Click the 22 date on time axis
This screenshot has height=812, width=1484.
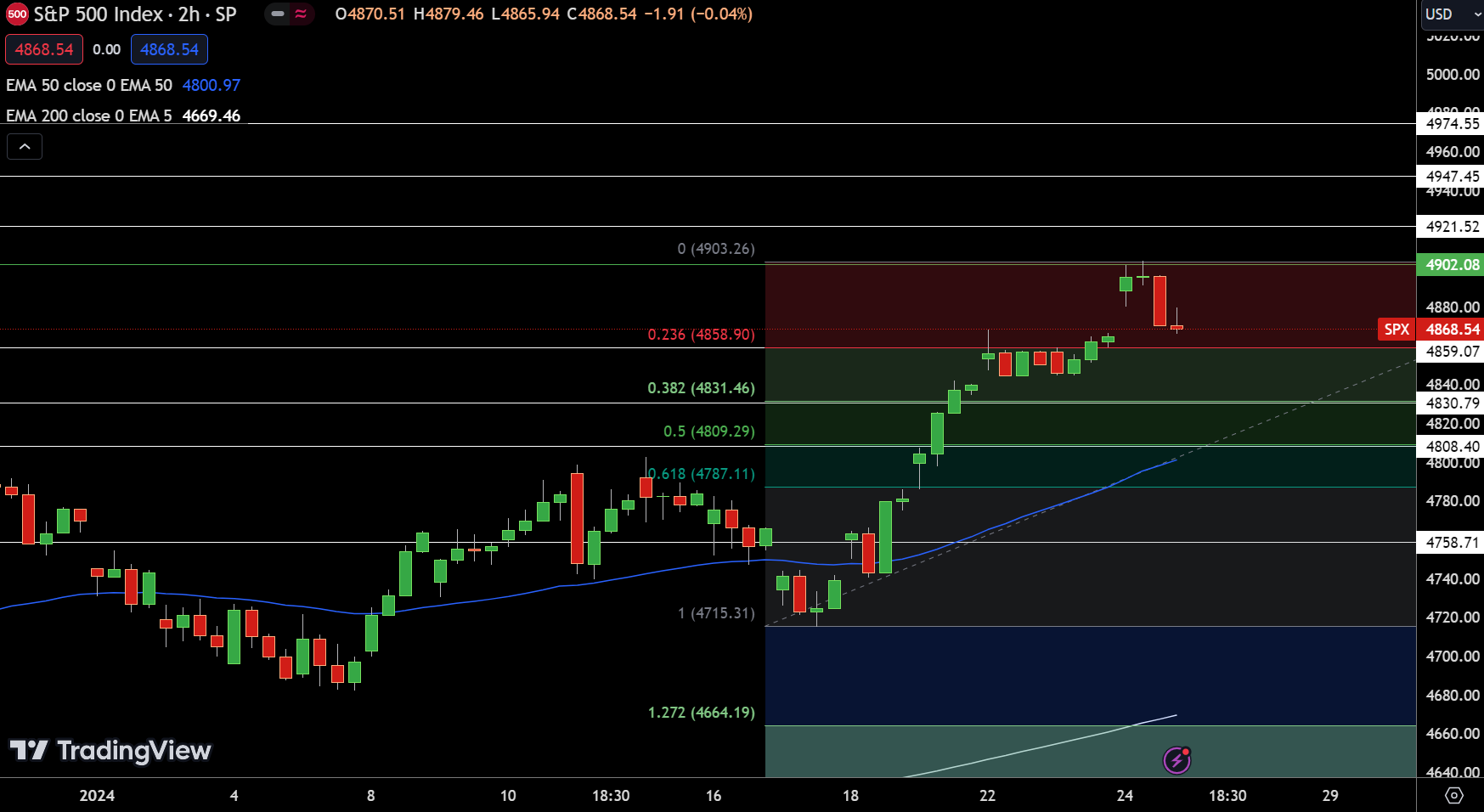(x=987, y=796)
